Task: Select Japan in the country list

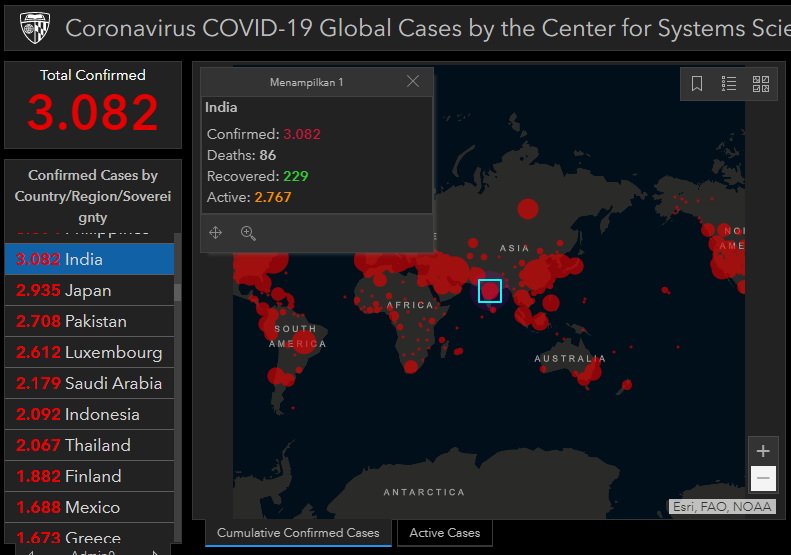Action: pyautogui.click(x=89, y=291)
